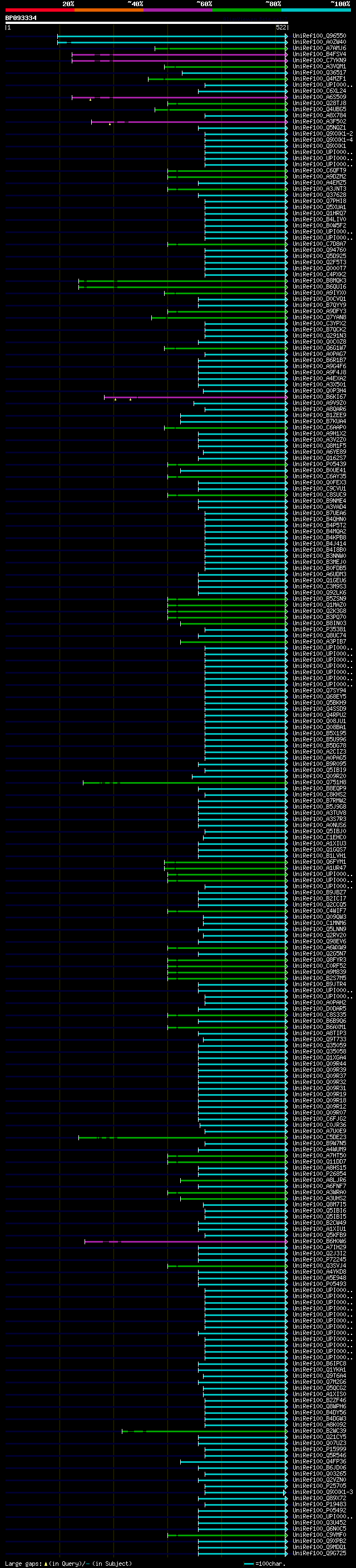Click the purple ~60% identity legend segment
The height and width of the screenshot is (1568, 356).
[x=177, y=10]
